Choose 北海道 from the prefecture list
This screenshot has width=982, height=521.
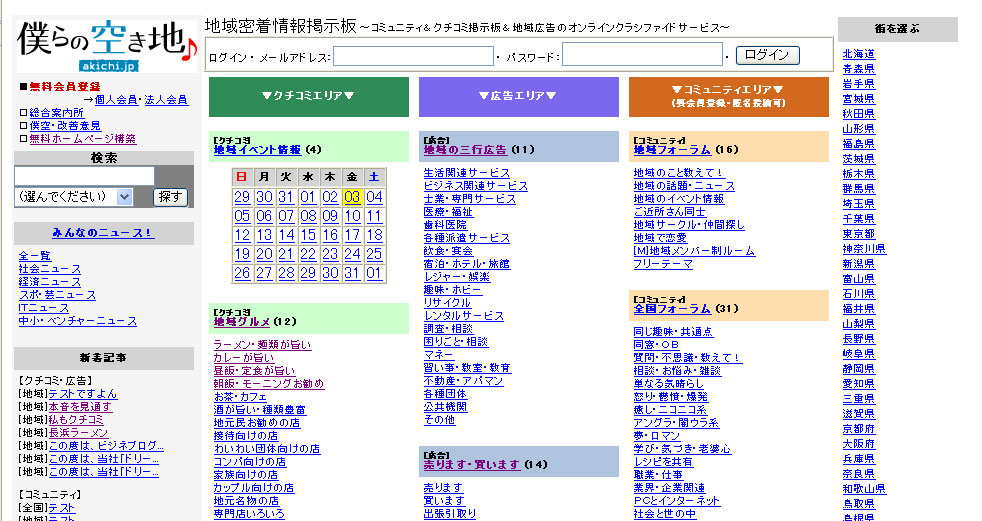(x=858, y=54)
